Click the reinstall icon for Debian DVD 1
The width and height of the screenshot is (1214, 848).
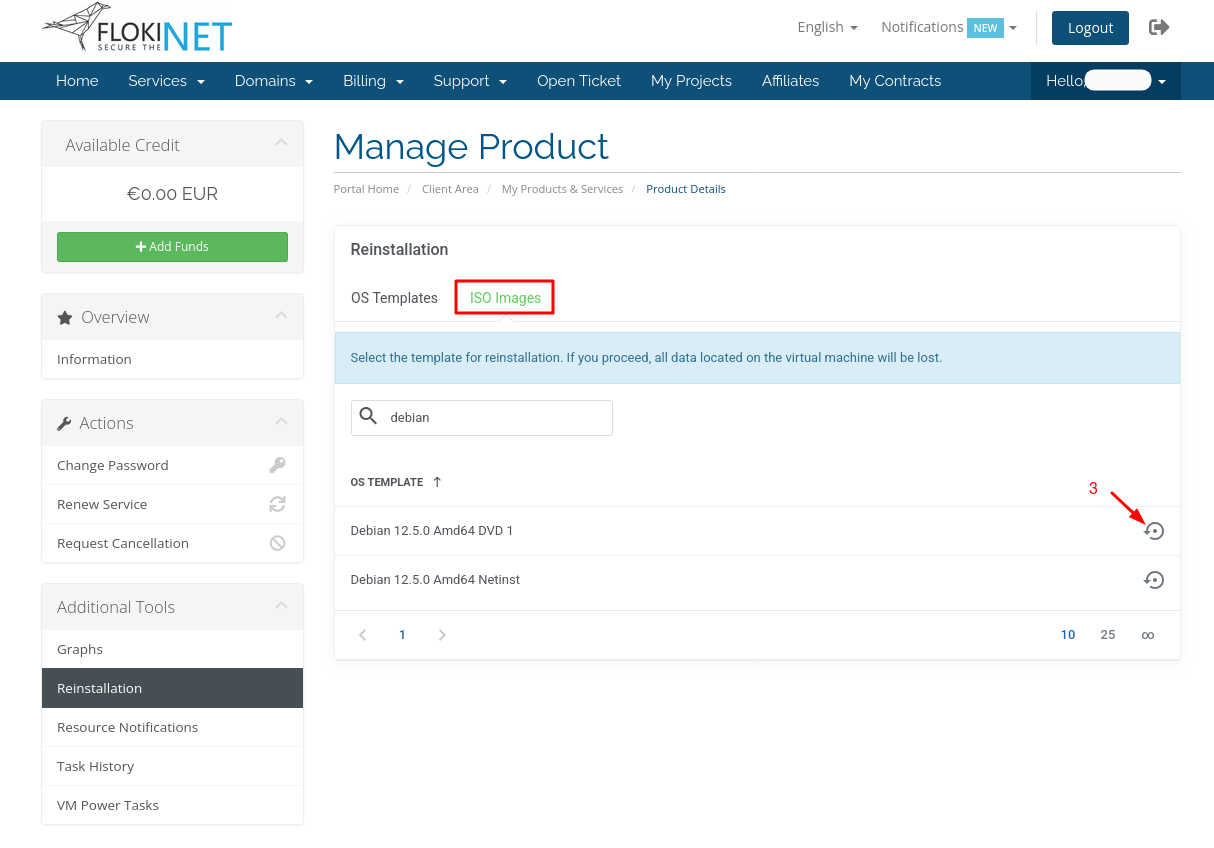(1154, 531)
